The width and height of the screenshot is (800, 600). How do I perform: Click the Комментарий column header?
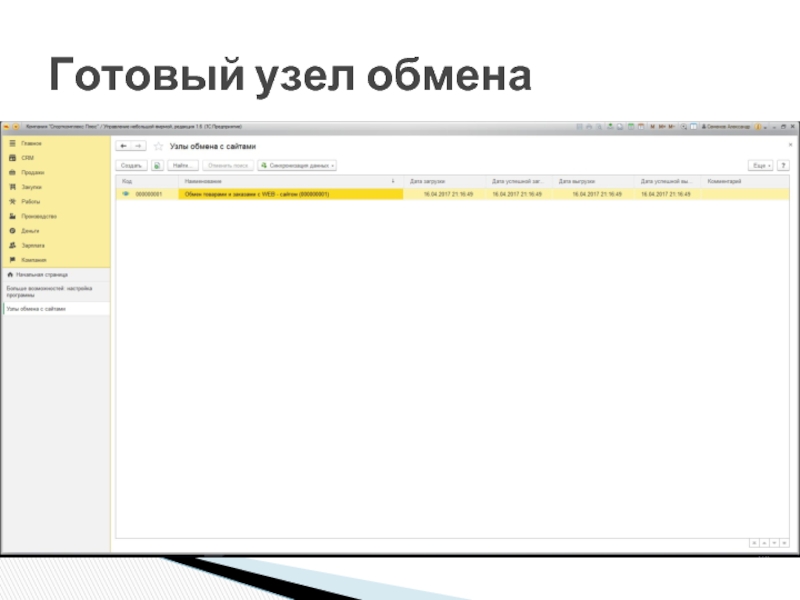tap(745, 181)
